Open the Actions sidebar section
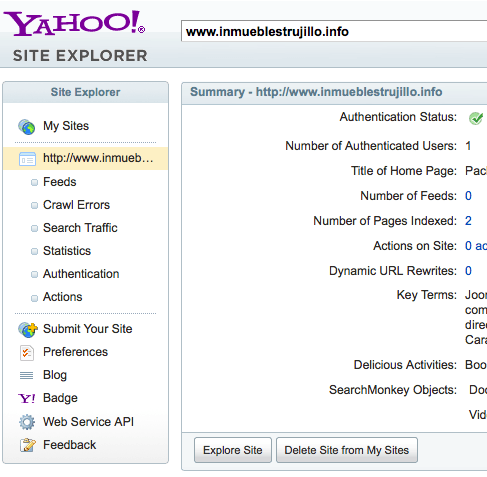This screenshot has width=487, height=477. (x=63, y=297)
